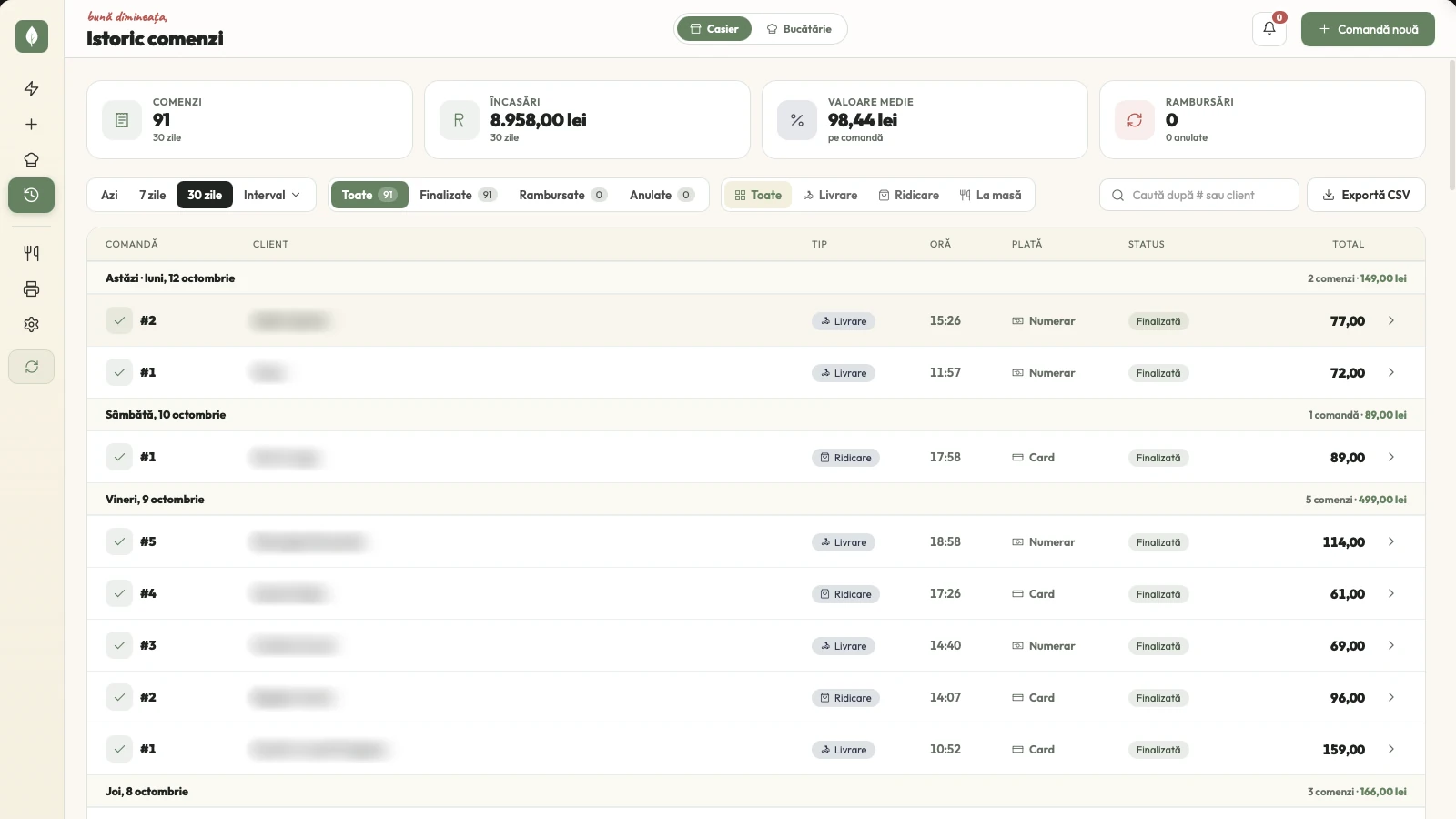Select the order history clock sidebar icon
This screenshot has height=819, width=1456.
coord(32,195)
